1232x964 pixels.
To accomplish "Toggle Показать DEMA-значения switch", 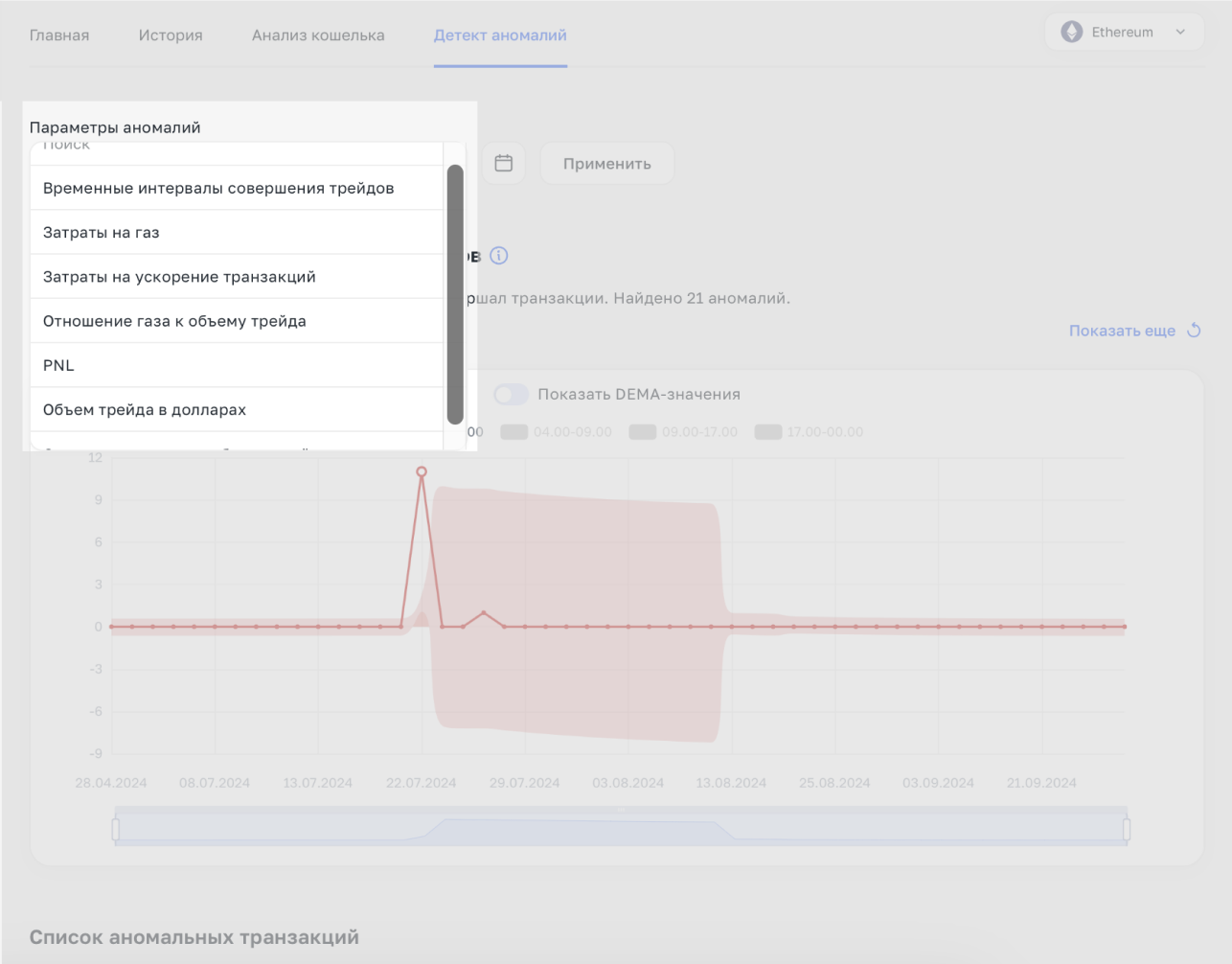I will pyautogui.click(x=512, y=395).
